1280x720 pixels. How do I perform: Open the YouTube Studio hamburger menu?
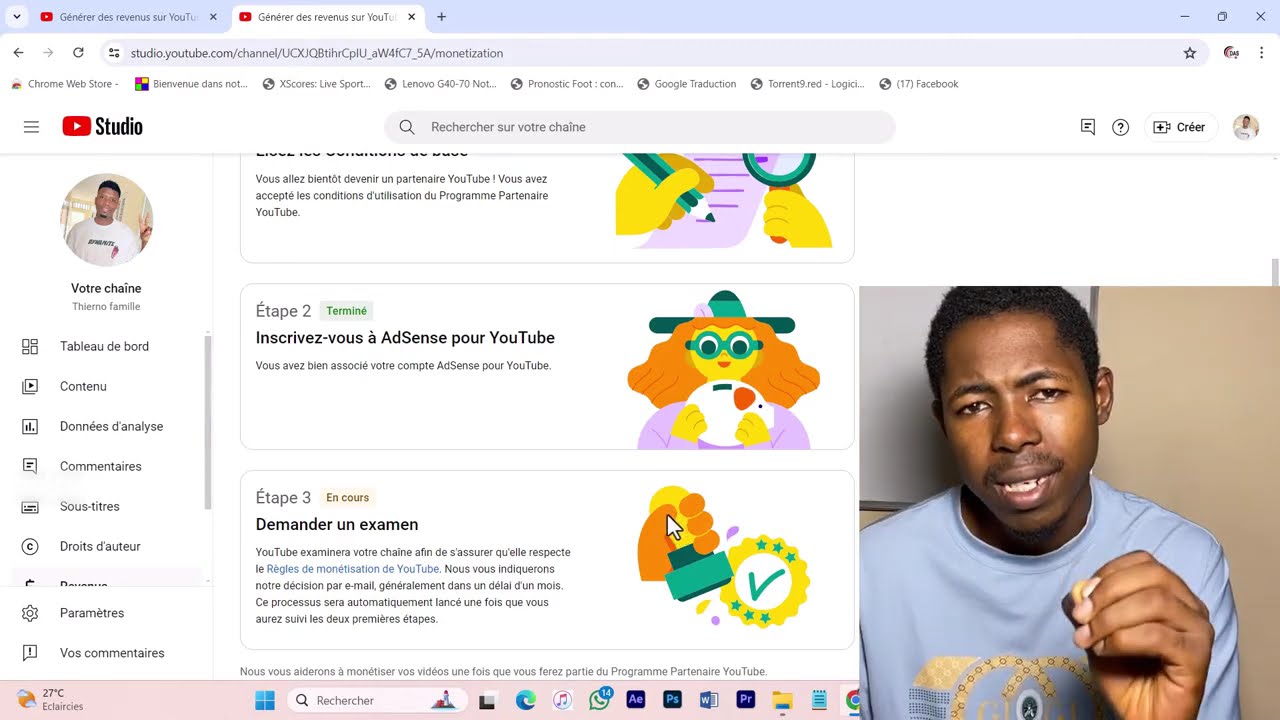coord(31,127)
